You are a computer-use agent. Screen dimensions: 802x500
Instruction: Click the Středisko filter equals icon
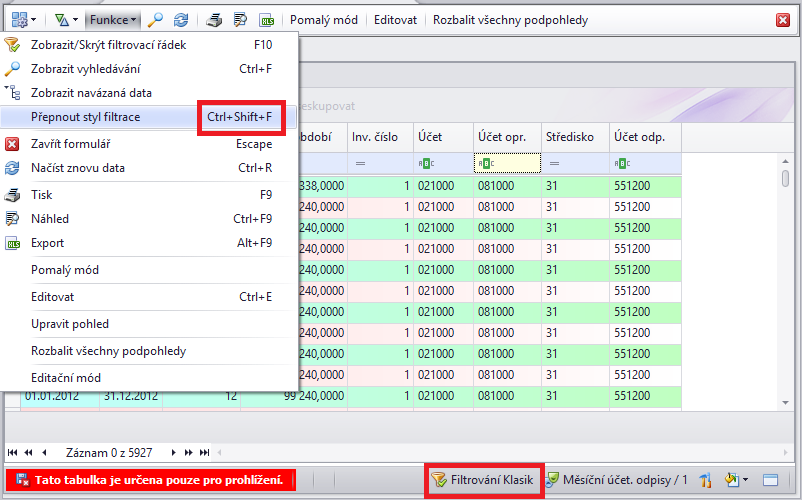click(x=554, y=164)
